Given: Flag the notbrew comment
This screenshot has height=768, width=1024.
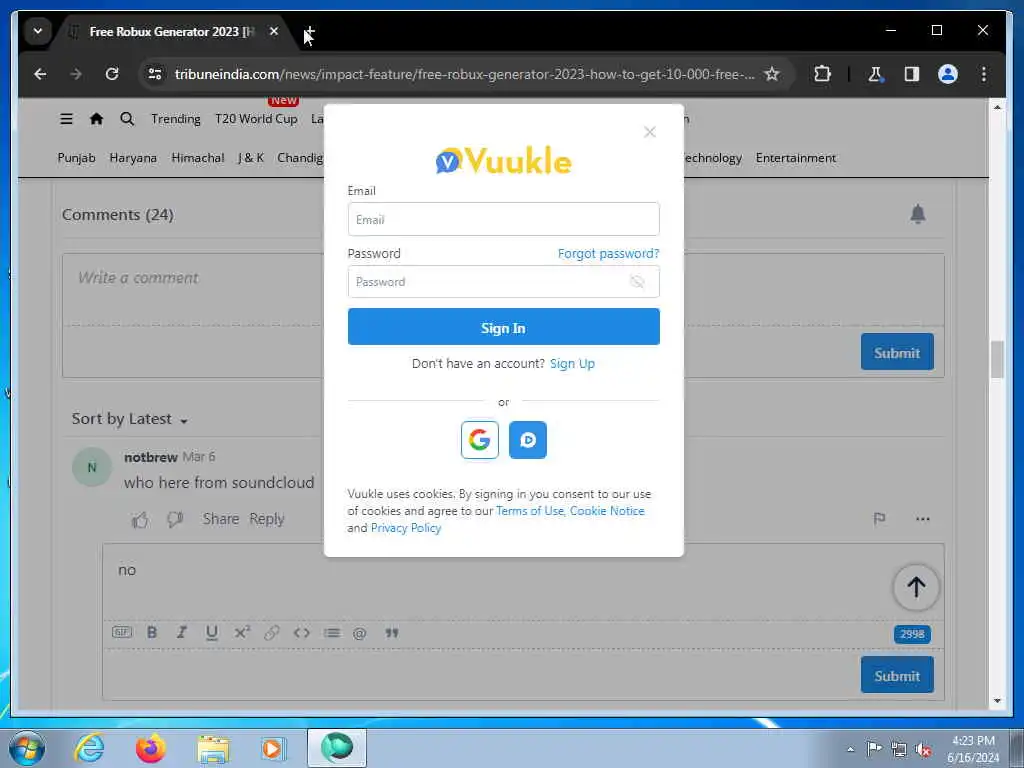Looking at the screenshot, I should click(879, 519).
